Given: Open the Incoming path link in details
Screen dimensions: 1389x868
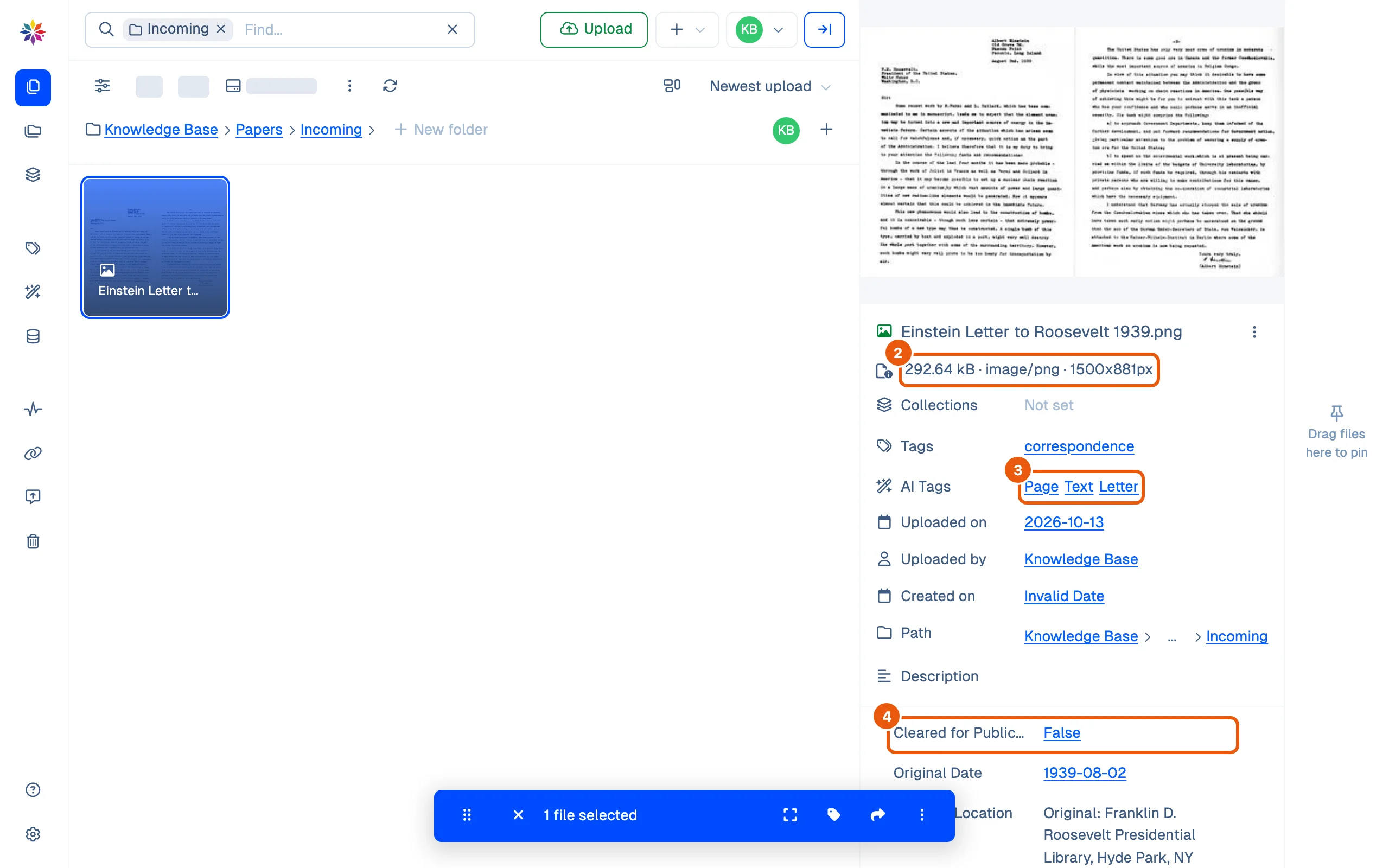Looking at the screenshot, I should click(1237, 636).
